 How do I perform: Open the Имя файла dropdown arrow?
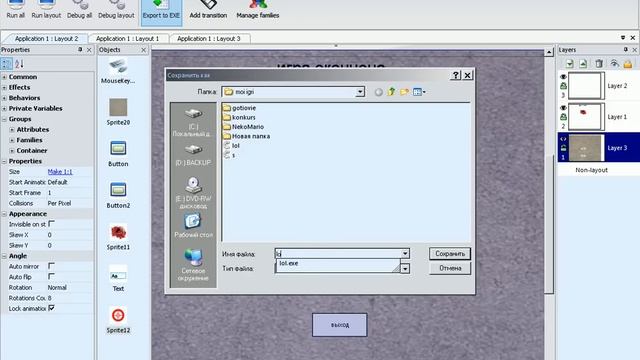(405, 253)
